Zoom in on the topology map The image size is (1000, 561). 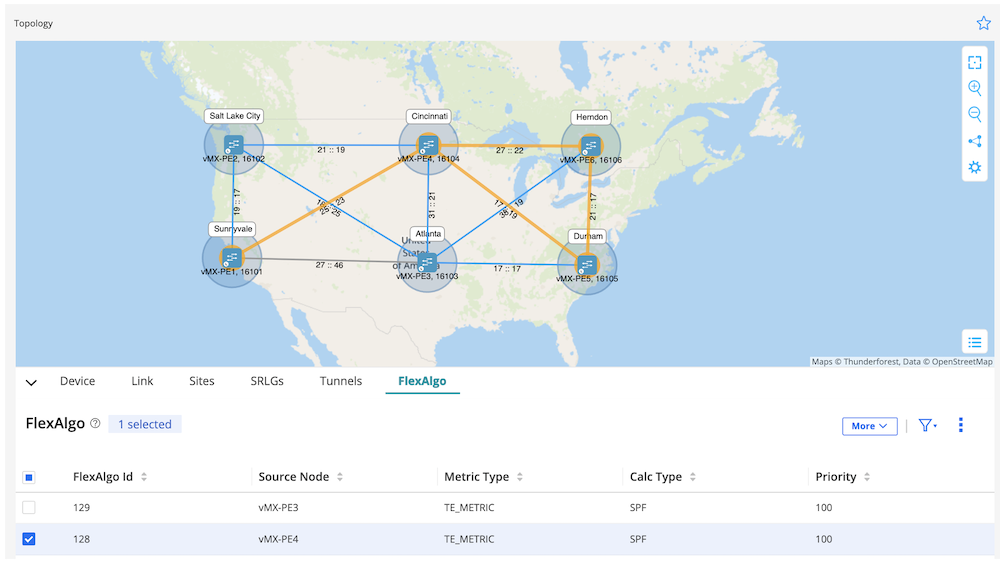pos(975,88)
